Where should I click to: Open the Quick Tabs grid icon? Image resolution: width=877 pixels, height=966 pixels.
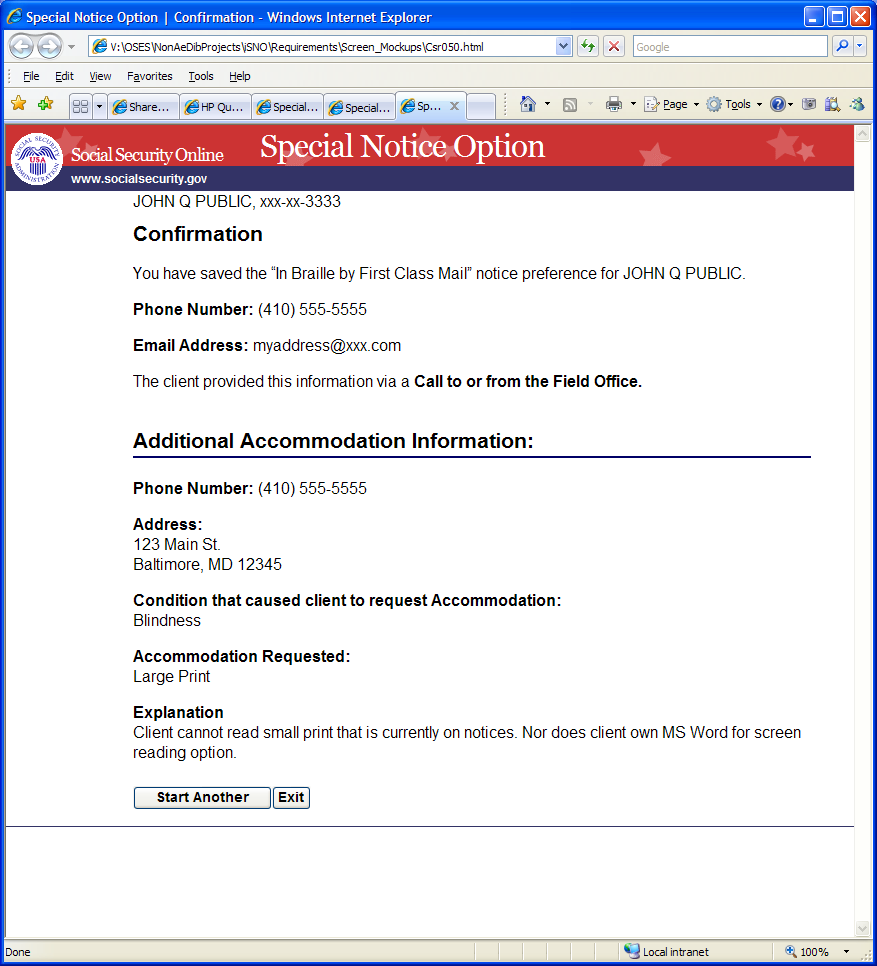click(80, 107)
